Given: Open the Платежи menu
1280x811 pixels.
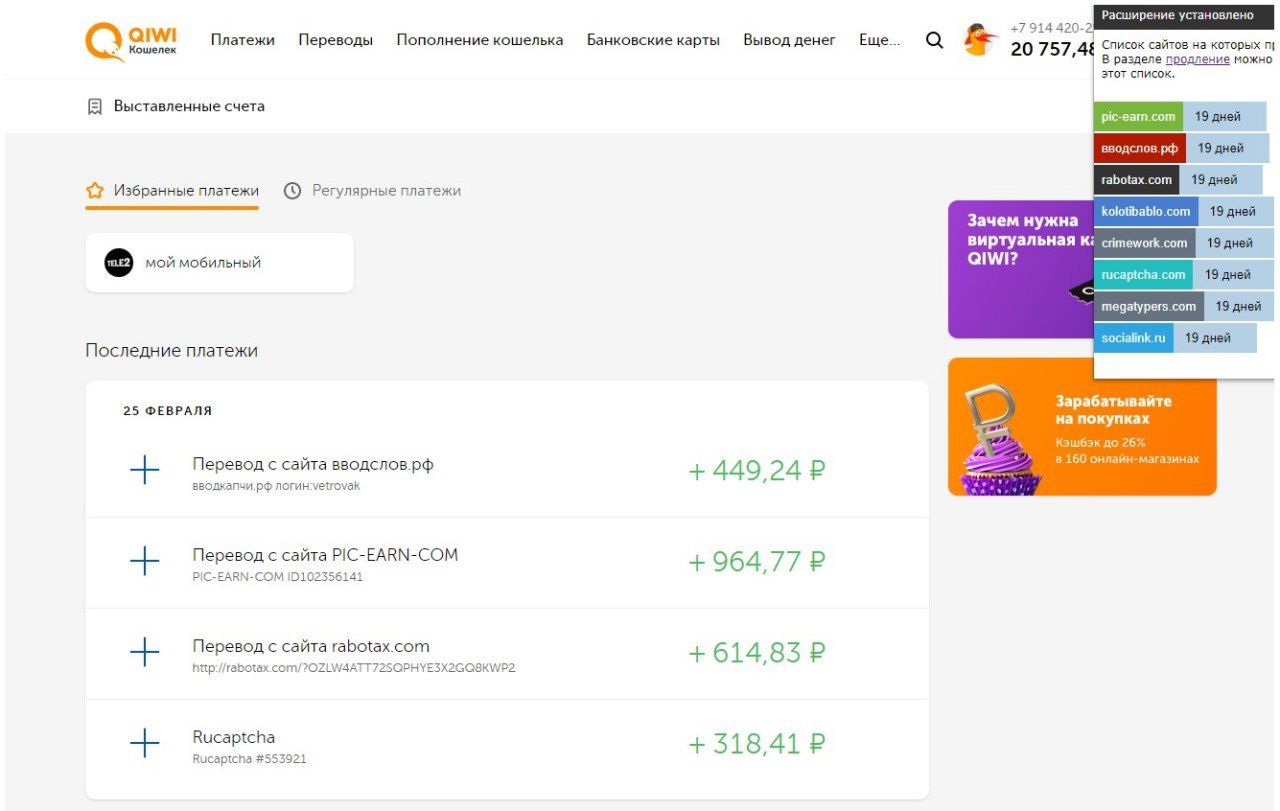Looking at the screenshot, I should click(x=242, y=41).
